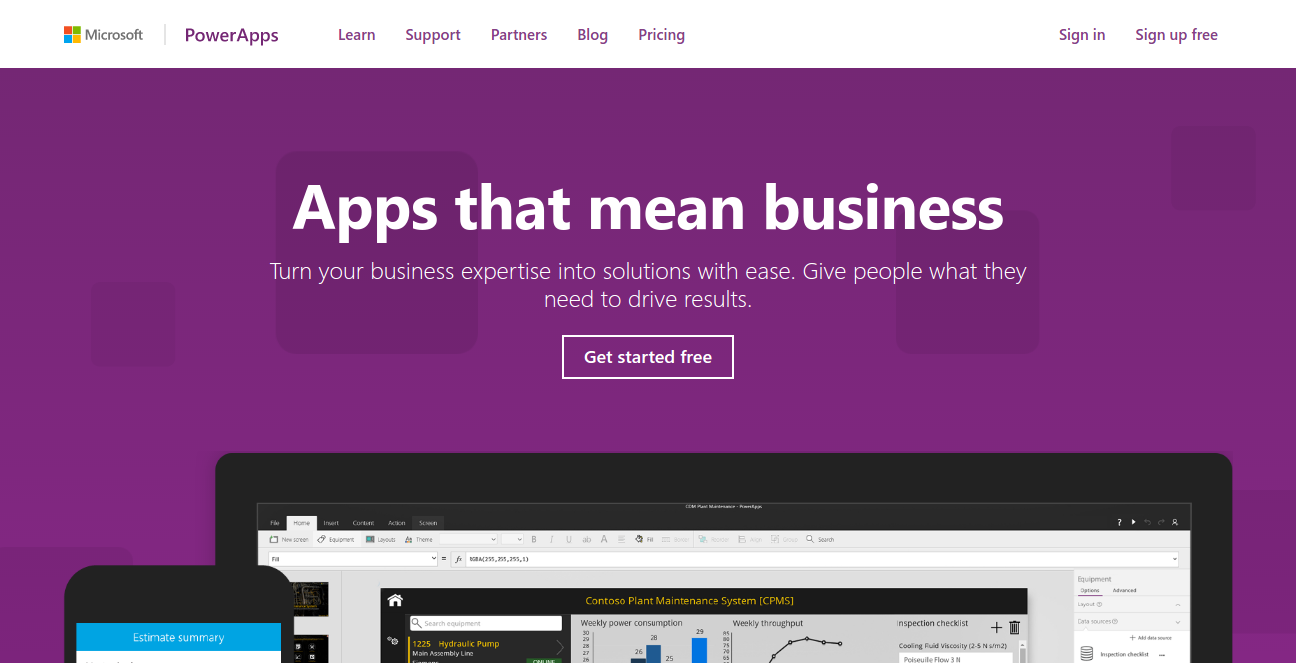
Task: Click the trash icon by Inspection checklist
Action: 1014,627
